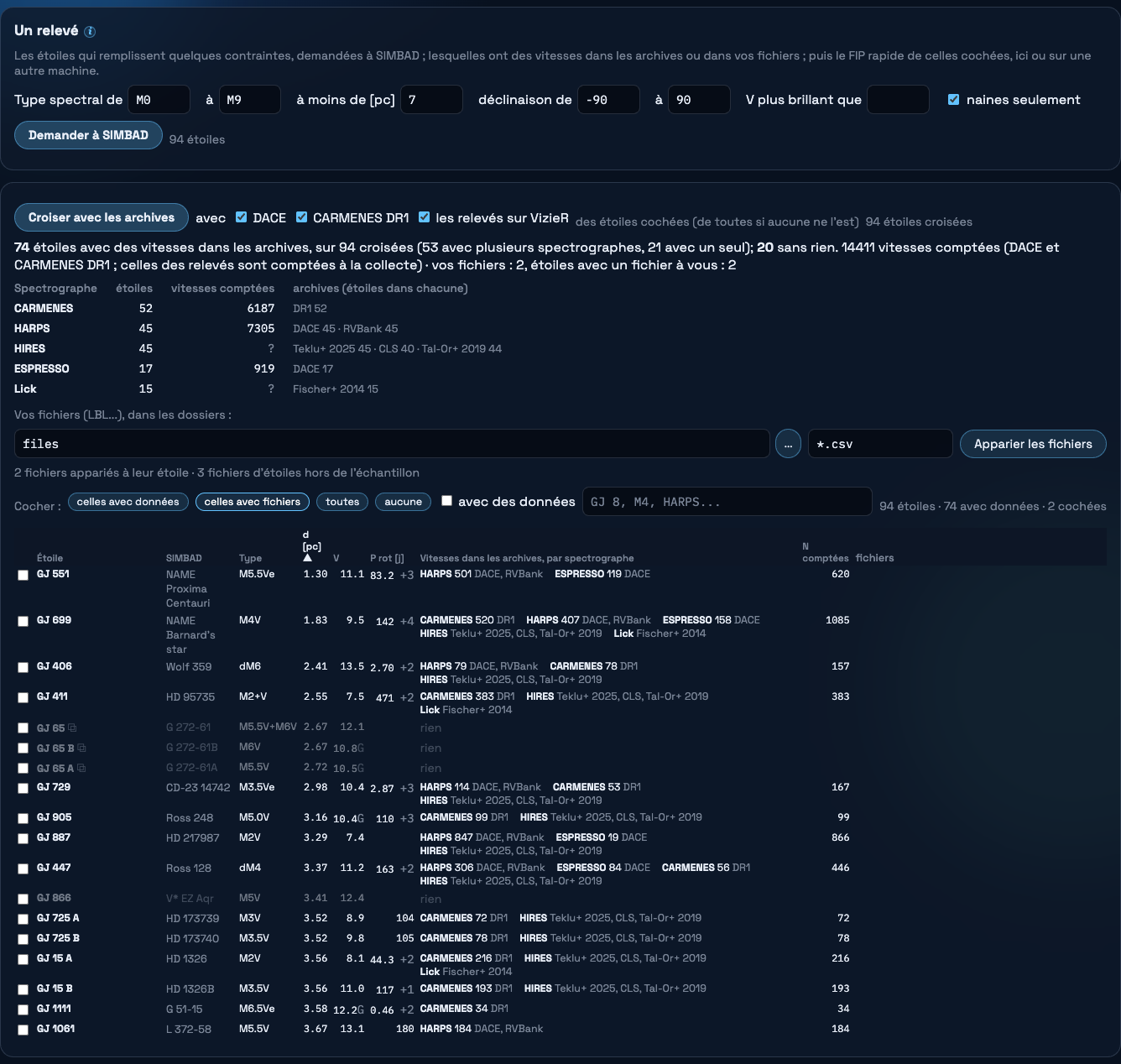Select the GJ 699 star checkbox
The width and height of the screenshot is (1121, 1064).
click(23, 621)
